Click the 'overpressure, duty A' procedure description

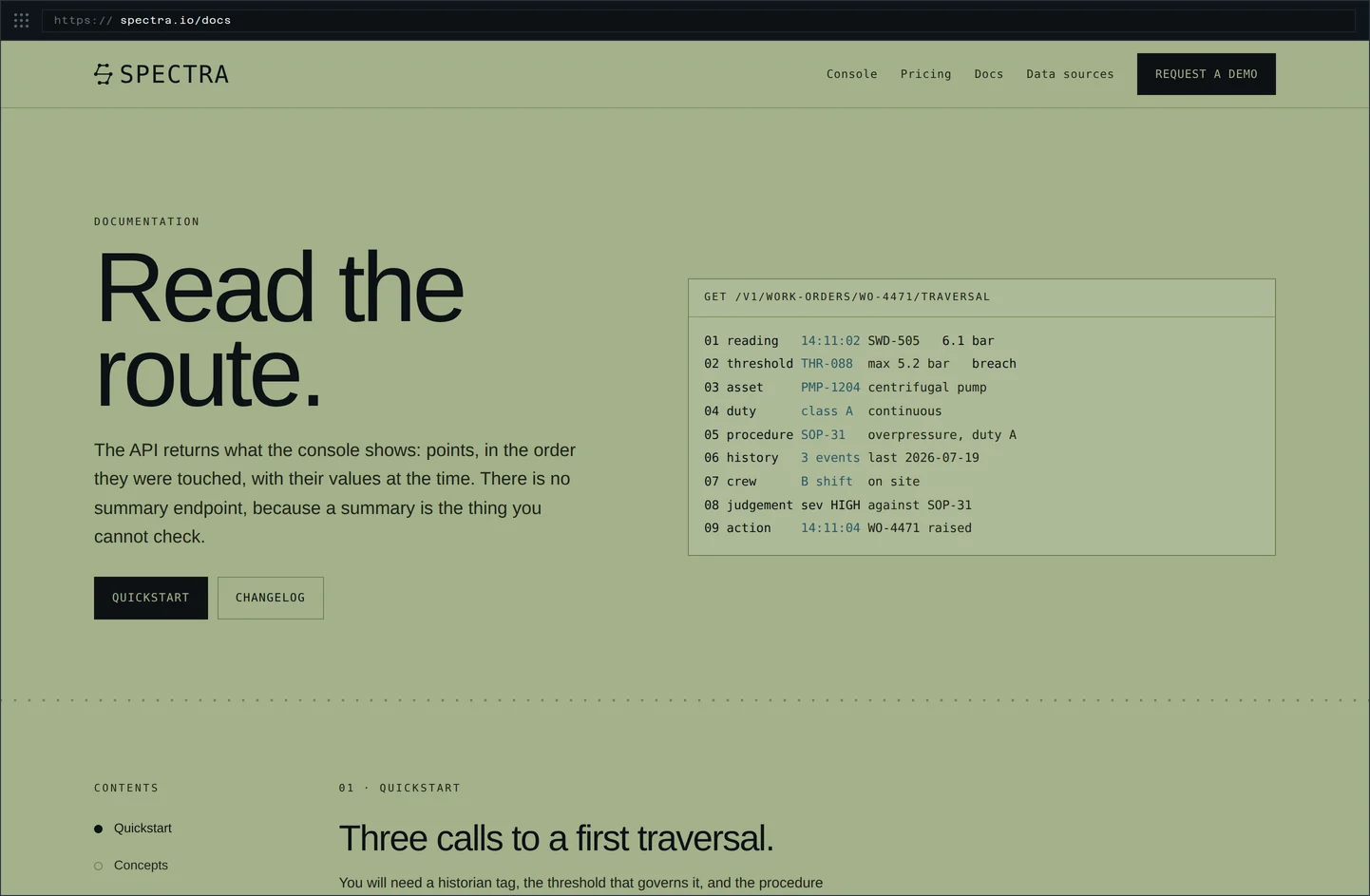(942, 435)
